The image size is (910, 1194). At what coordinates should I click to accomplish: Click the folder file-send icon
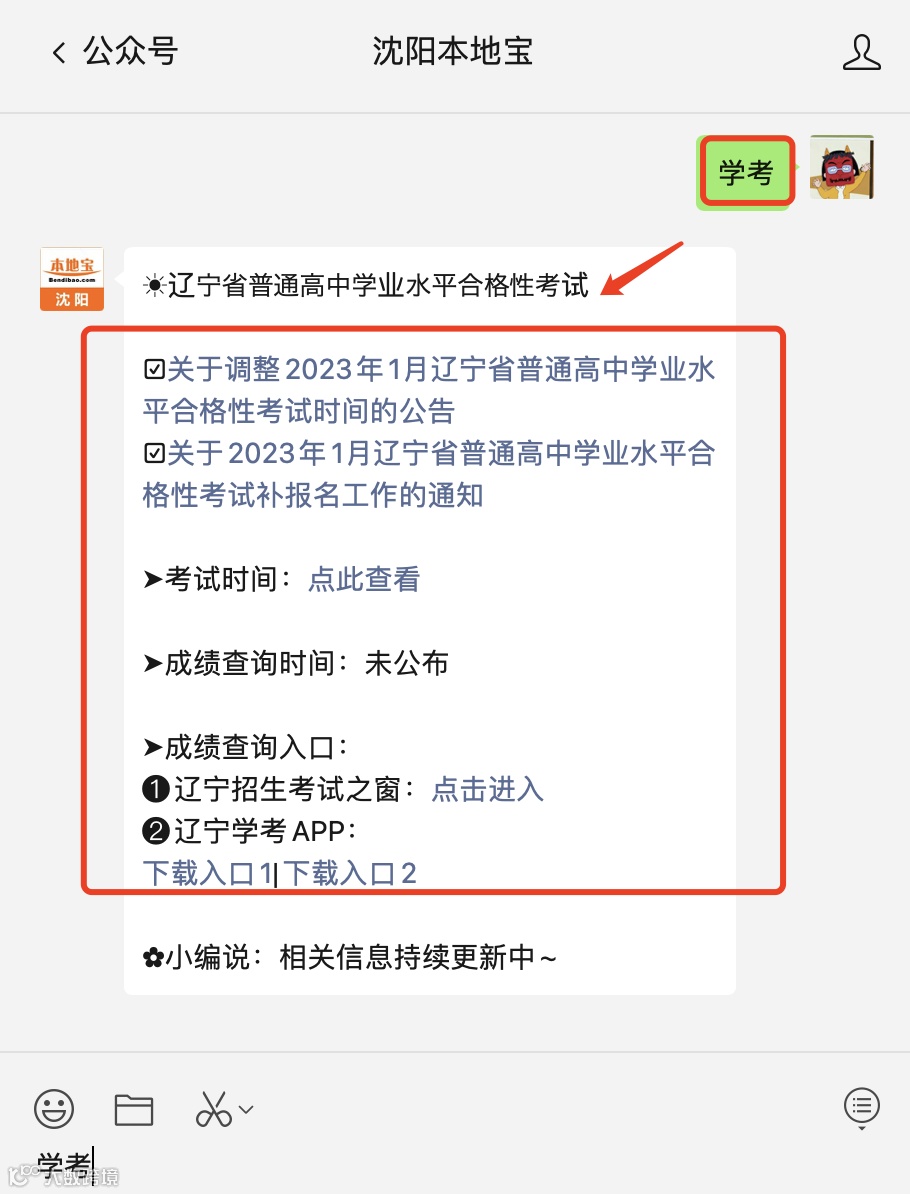click(x=134, y=1109)
